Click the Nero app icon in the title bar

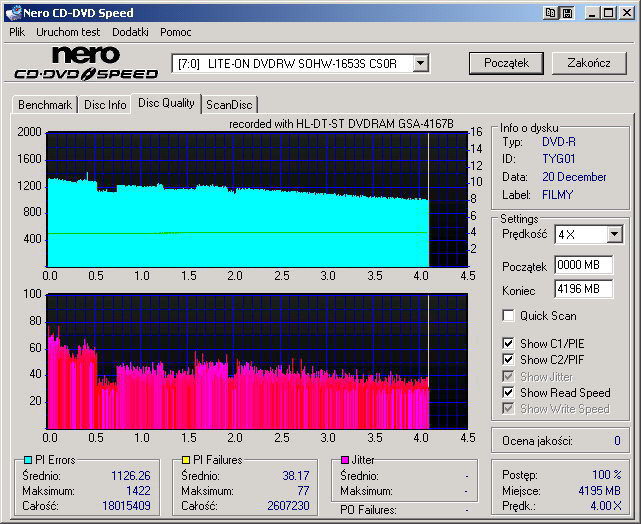[12, 13]
